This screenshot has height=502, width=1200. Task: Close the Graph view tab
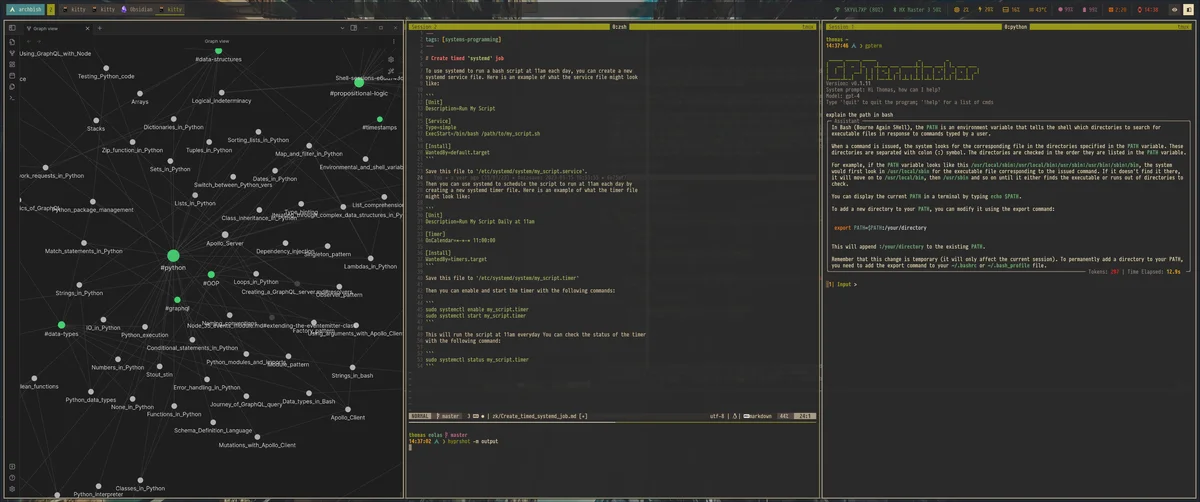tap(86, 28)
